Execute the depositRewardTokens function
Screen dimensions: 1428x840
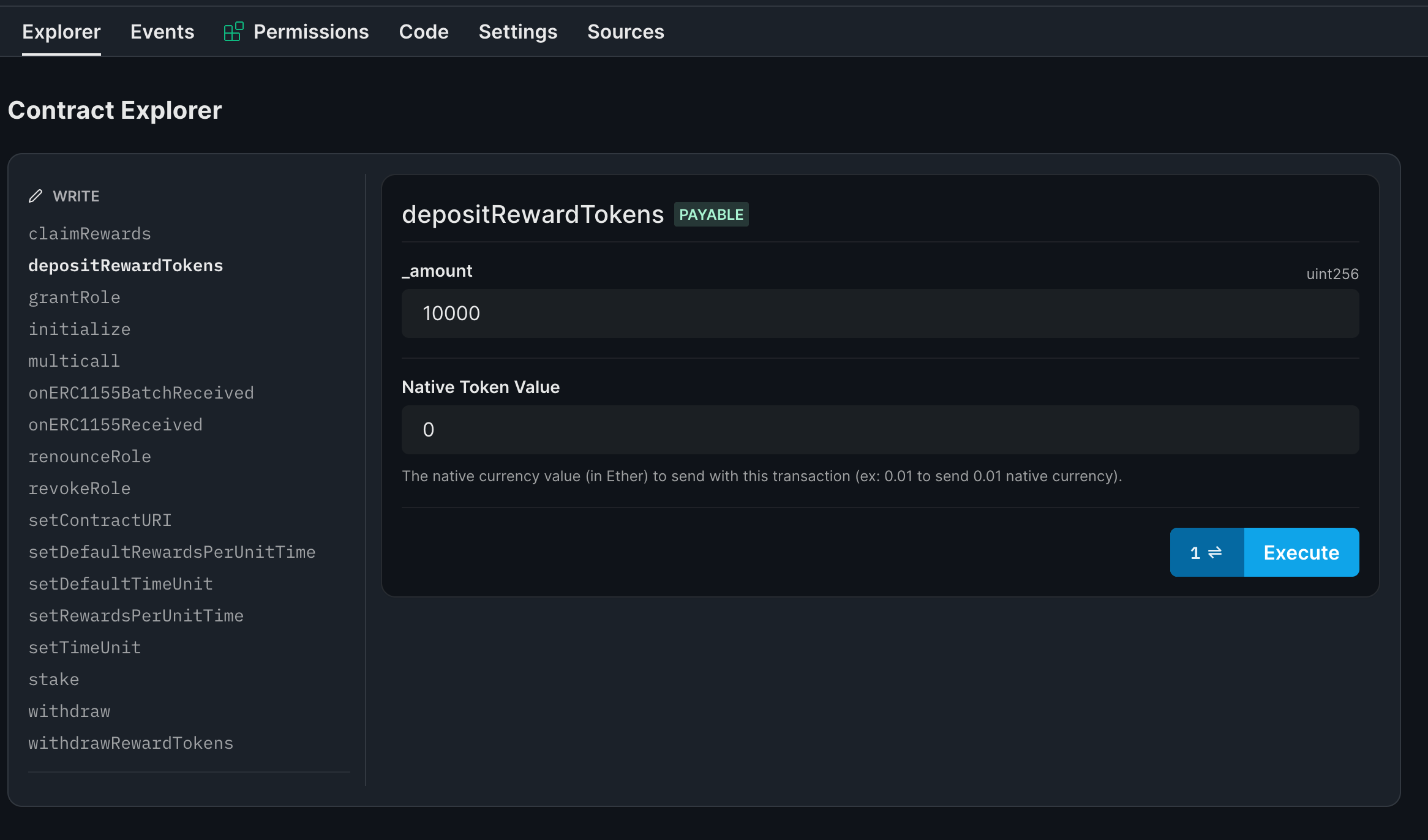click(1300, 551)
